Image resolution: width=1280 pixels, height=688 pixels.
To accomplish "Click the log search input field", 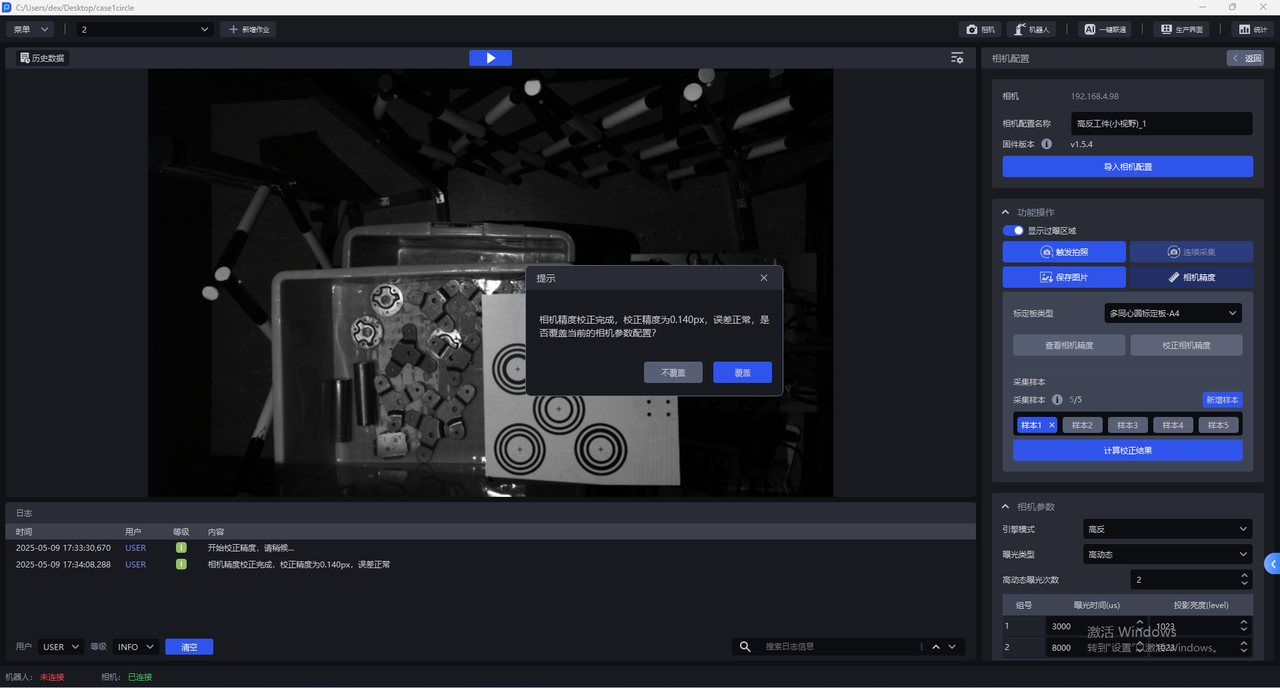I will [x=840, y=647].
